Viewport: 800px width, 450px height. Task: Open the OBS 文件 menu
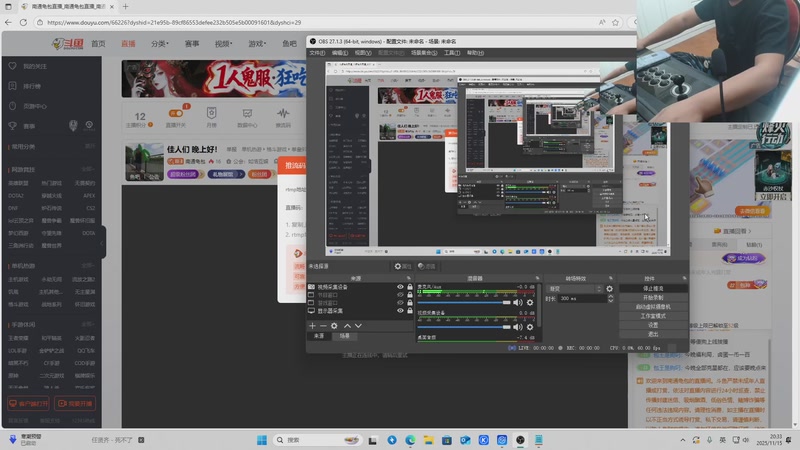tap(317, 53)
